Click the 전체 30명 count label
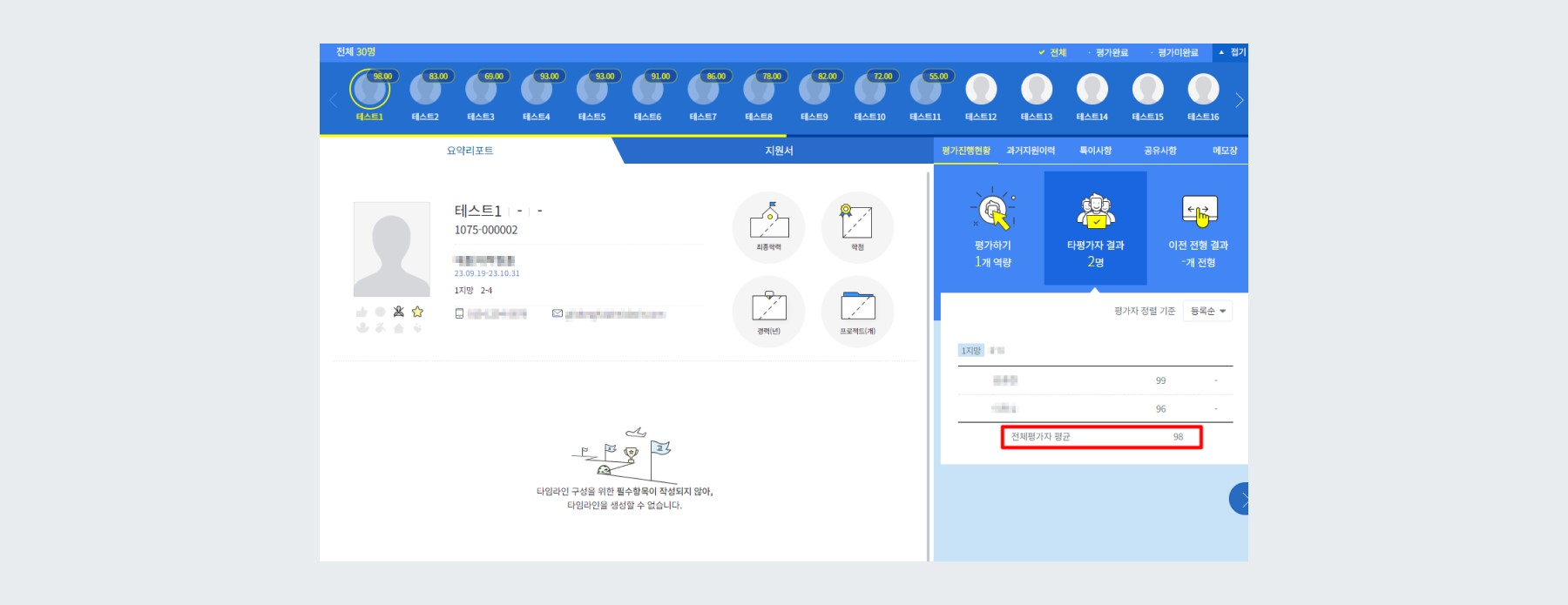Viewport: 1568px width, 605px height. [355, 52]
